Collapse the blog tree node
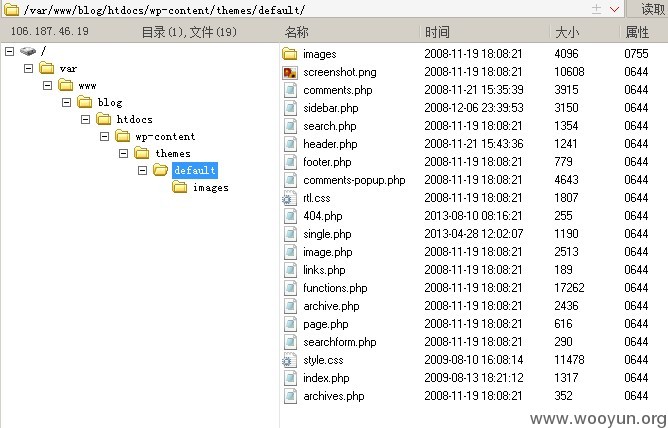This screenshot has width=668, height=428. click(66, 103)
